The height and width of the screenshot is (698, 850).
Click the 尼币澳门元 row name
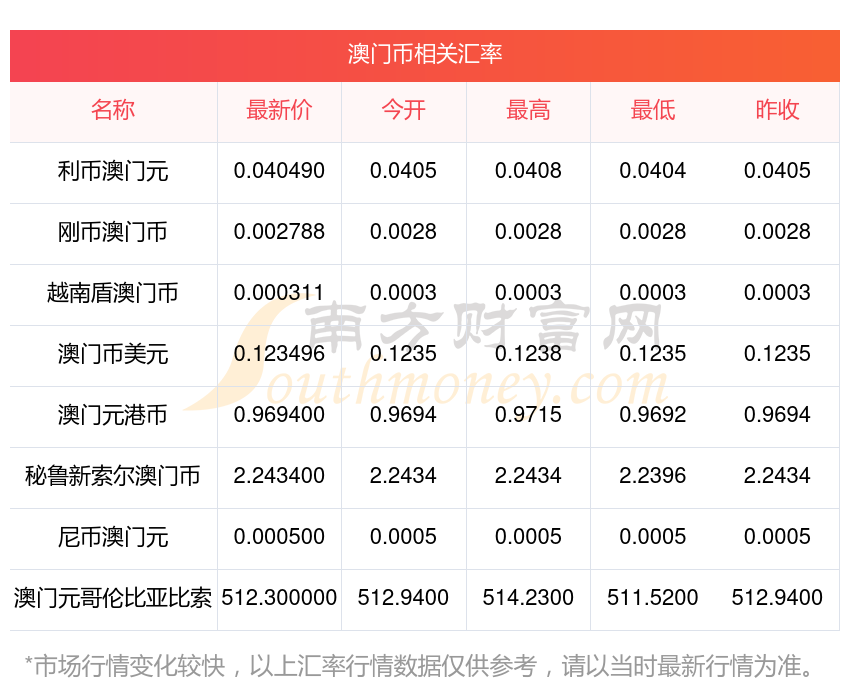(113, 537)
